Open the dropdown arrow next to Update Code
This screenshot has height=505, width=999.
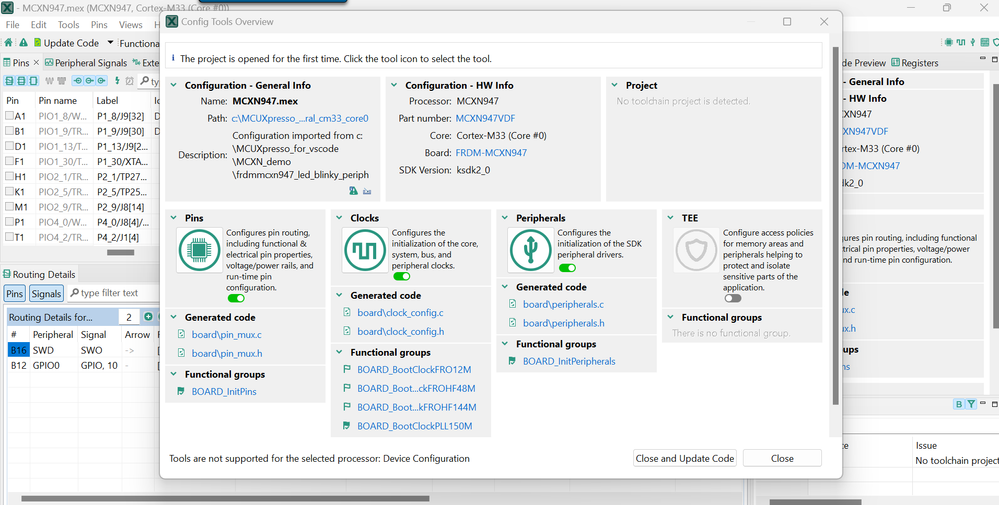point(110,43)
